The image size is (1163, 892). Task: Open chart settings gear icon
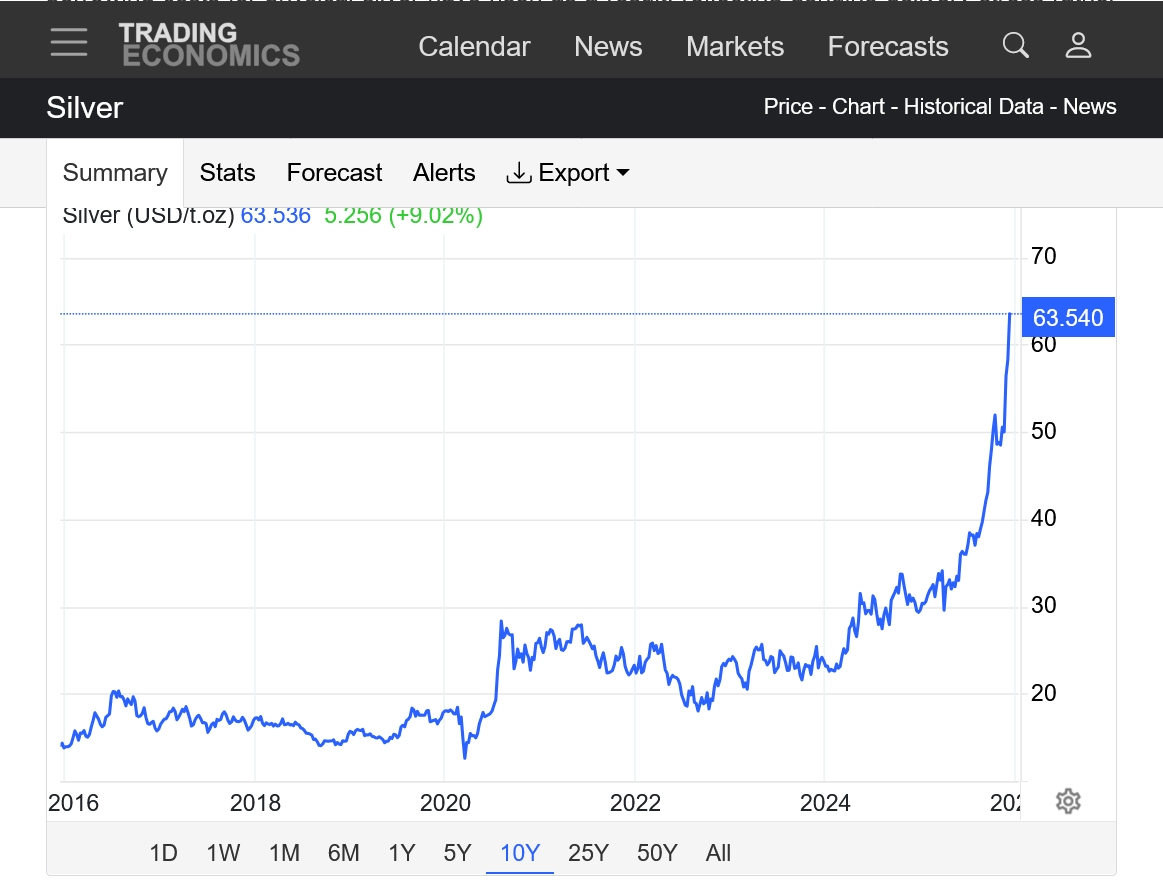[1068, 801]
